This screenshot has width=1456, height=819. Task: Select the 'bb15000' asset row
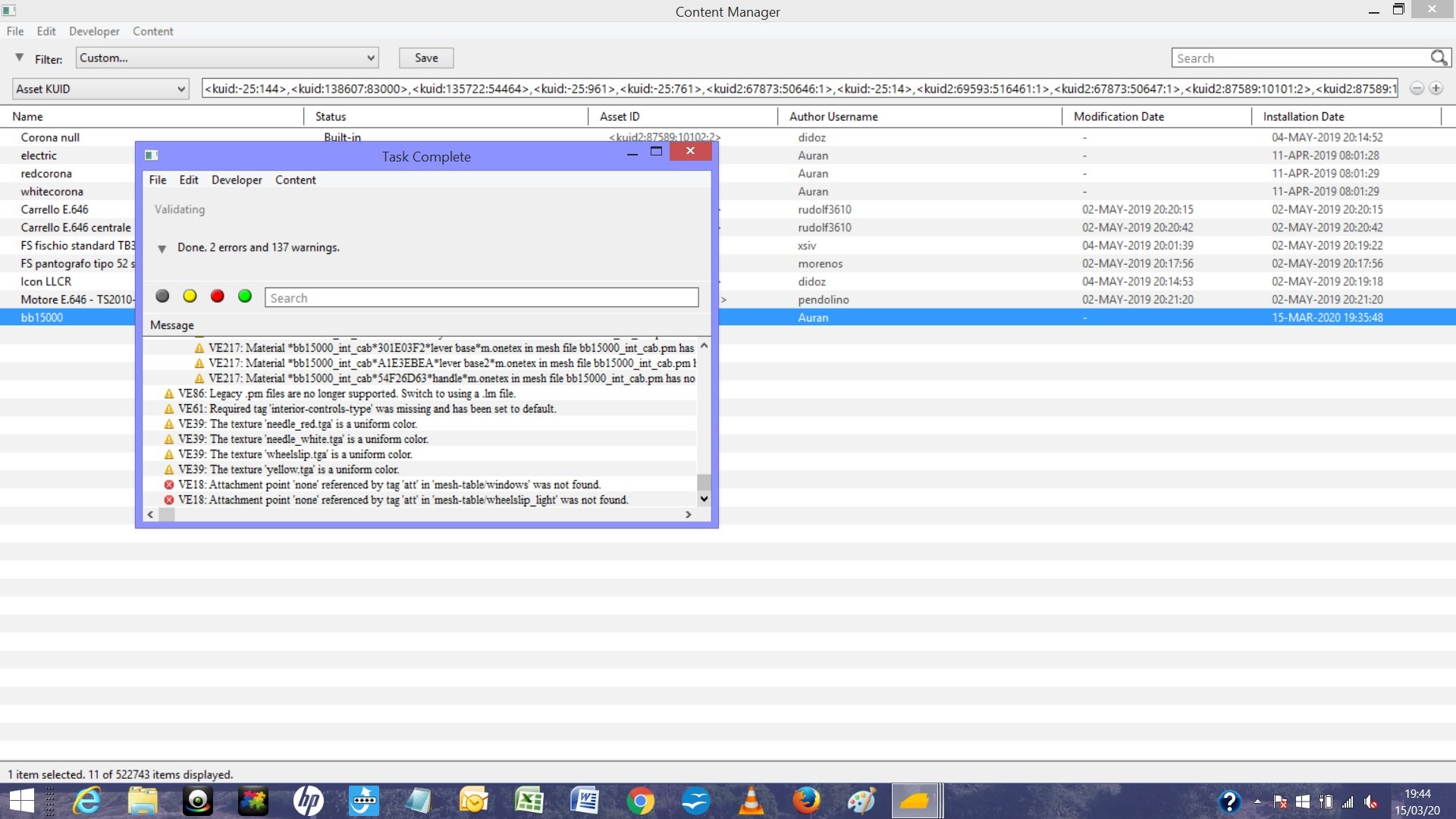coord(728,318)
